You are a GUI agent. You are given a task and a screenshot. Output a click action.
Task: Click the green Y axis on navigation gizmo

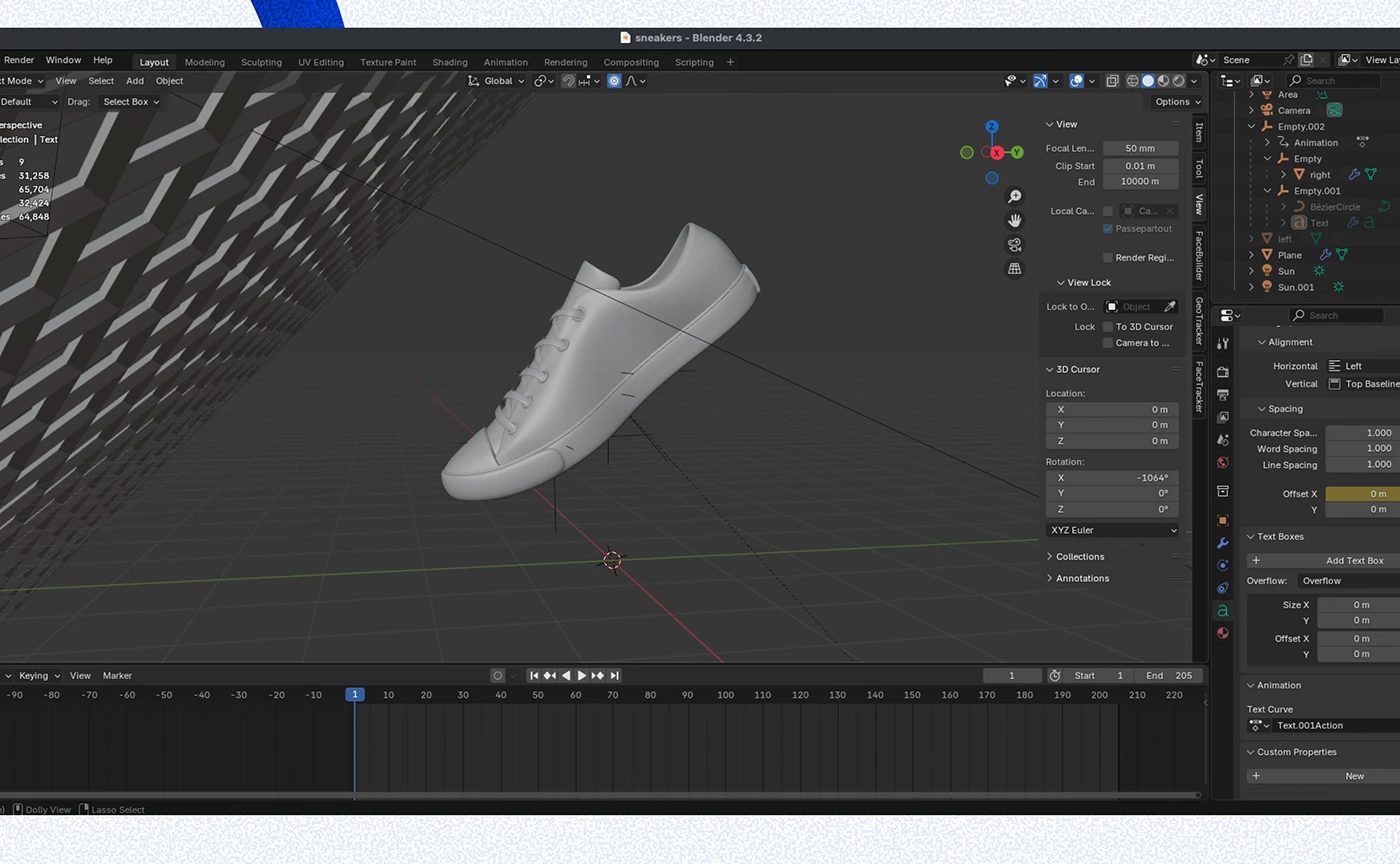point(1017,152)
